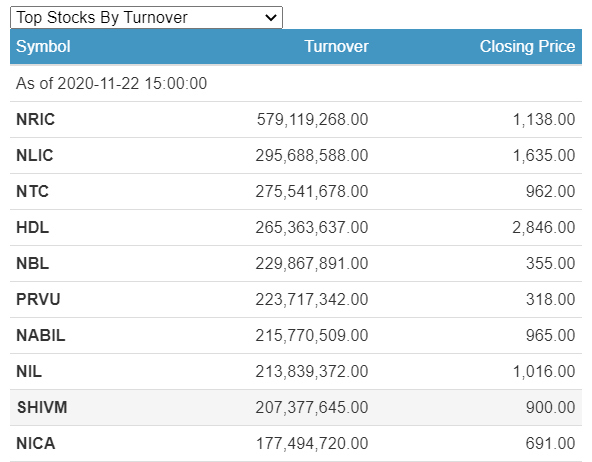
Task: Click the dropdown chevron arrow
Action: point(271,18)
